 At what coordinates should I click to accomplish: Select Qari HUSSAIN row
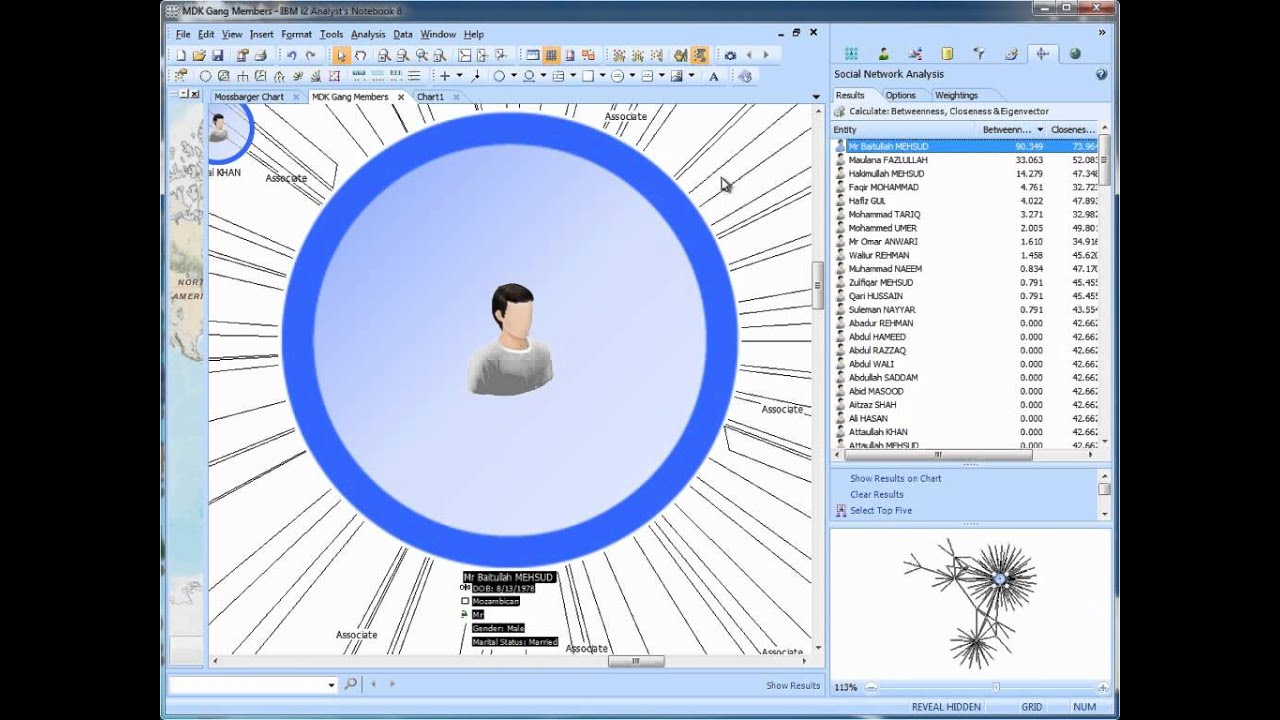[x=968, y=296]
